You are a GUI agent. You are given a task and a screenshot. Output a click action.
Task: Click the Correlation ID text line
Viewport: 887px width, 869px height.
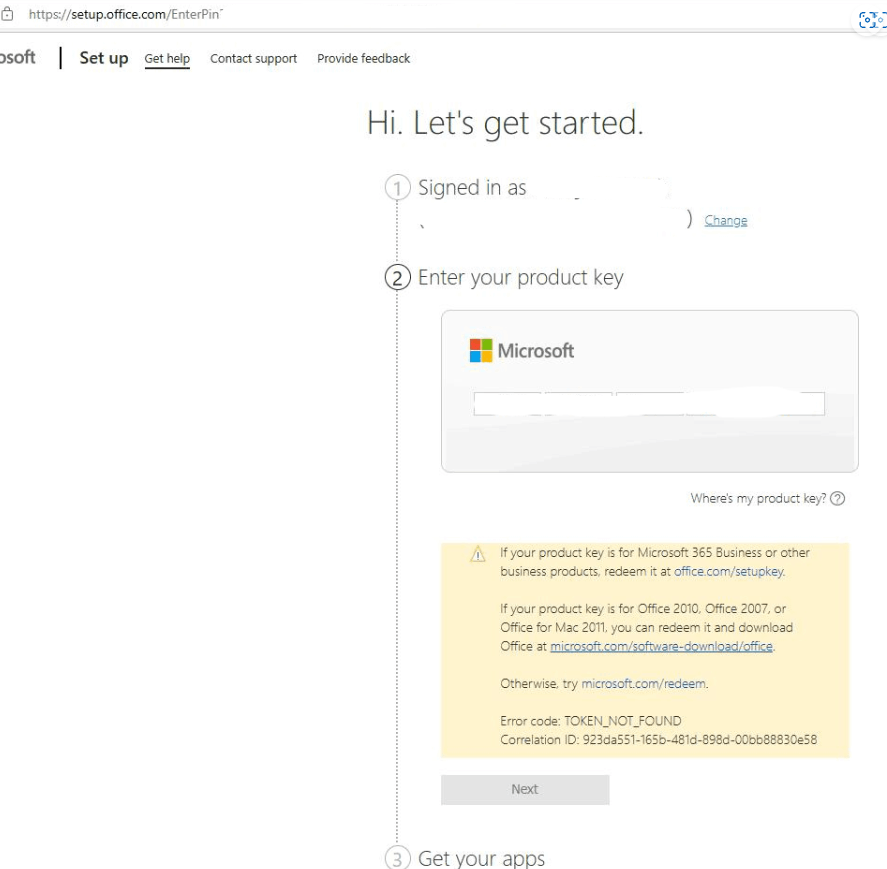658,739
